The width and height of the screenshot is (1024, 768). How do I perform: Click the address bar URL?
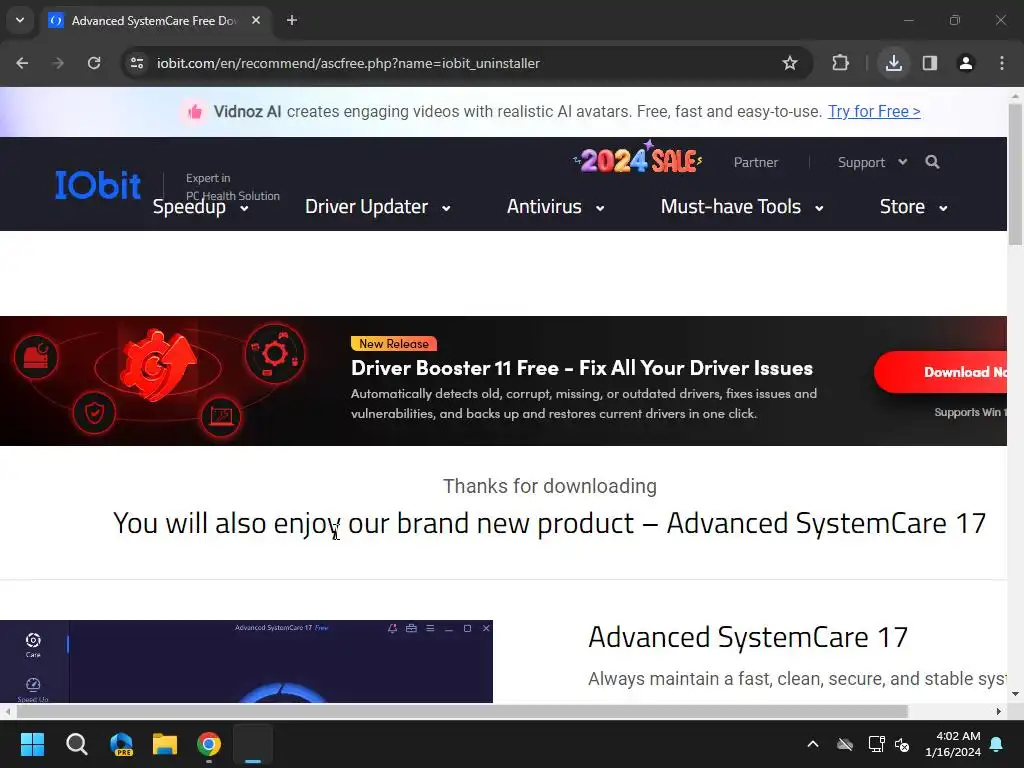(348, 63)
